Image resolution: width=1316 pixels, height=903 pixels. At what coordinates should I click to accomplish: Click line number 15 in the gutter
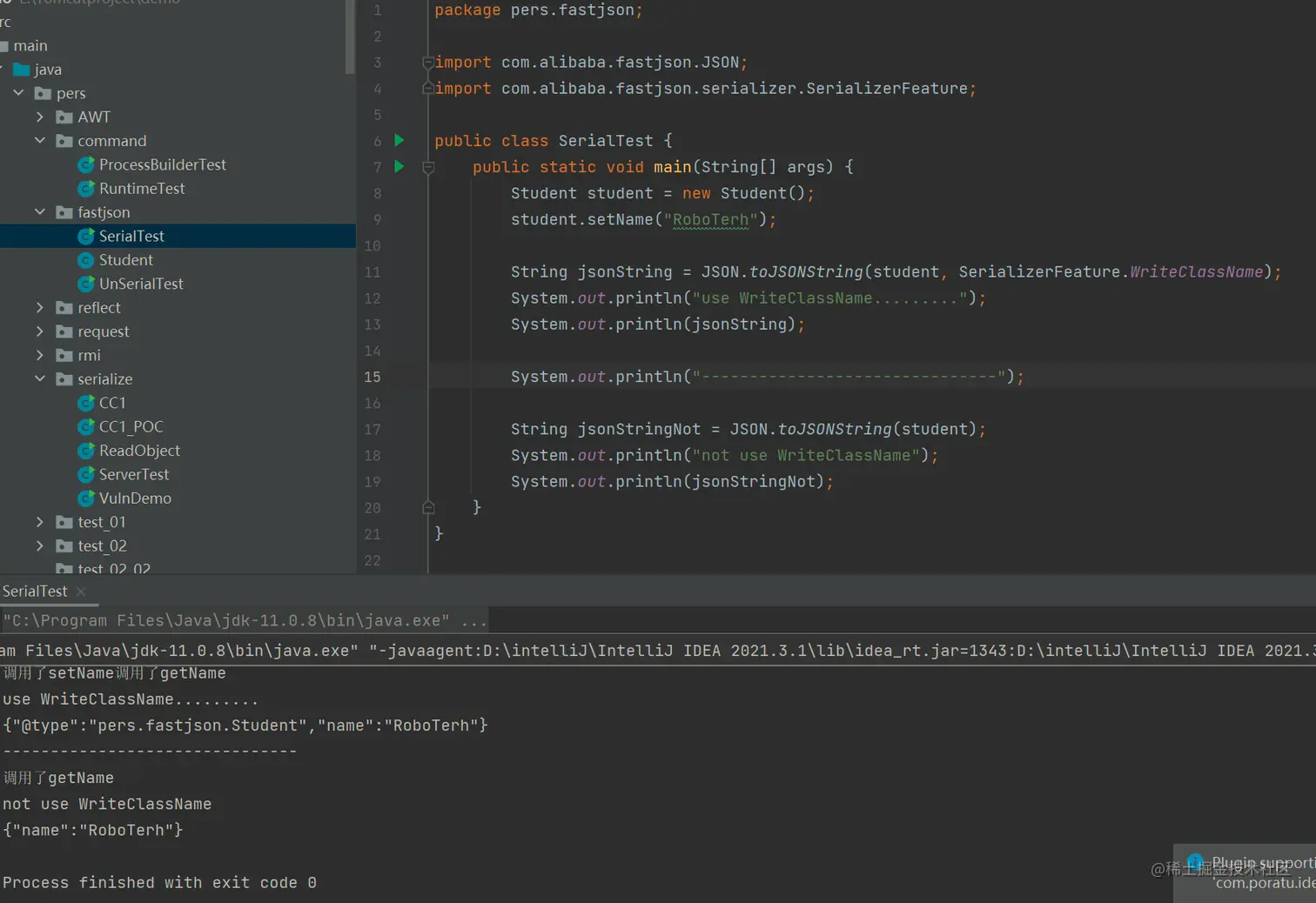tap(373, 377)
